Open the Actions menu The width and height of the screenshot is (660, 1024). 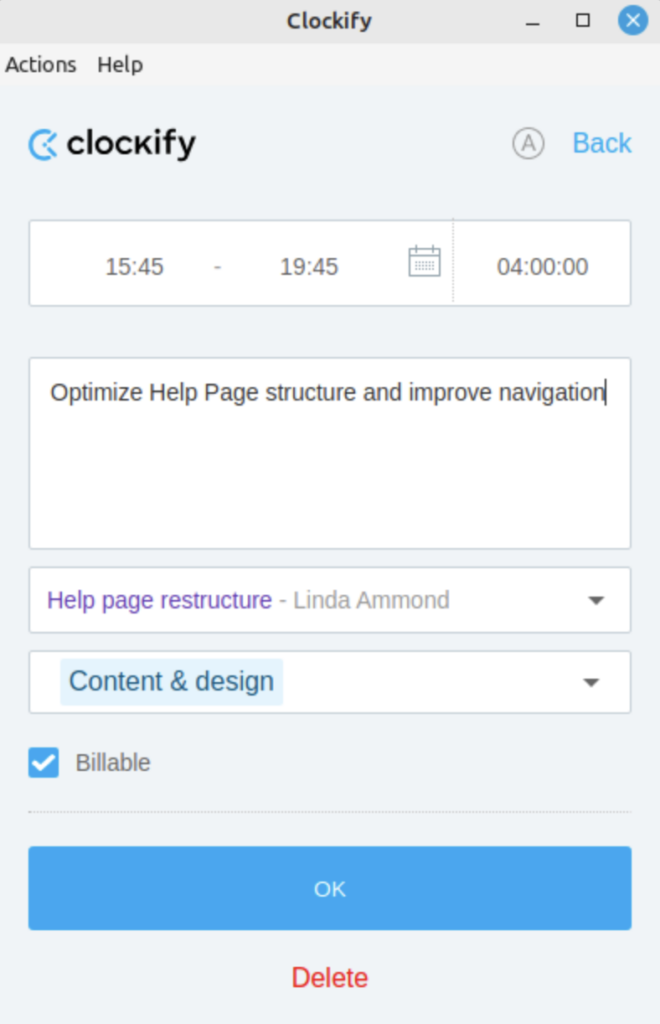coord(41,65)
